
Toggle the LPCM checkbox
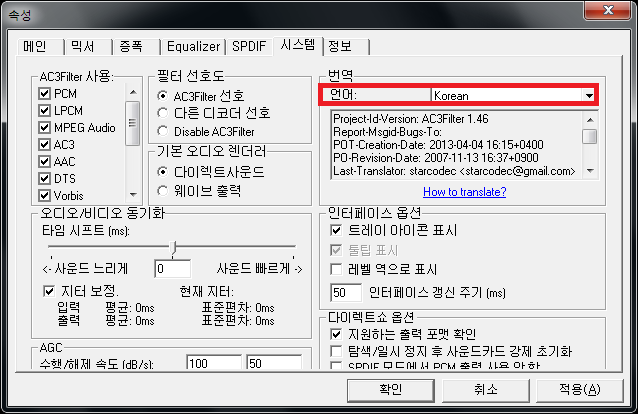pyautogui.click(x=44, y=111)
